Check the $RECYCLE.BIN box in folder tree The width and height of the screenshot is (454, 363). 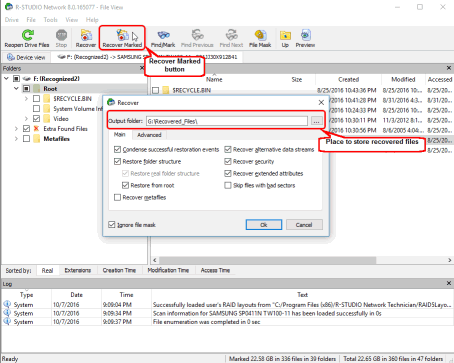[x=37, y=99]
